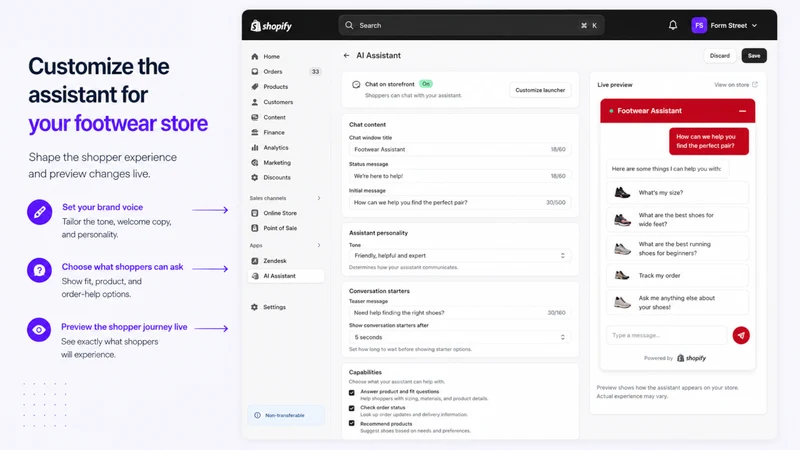The width and height of the screenshot is (800, 450).
Task: Click the Status message field
Action: click(x=460, y=176)
